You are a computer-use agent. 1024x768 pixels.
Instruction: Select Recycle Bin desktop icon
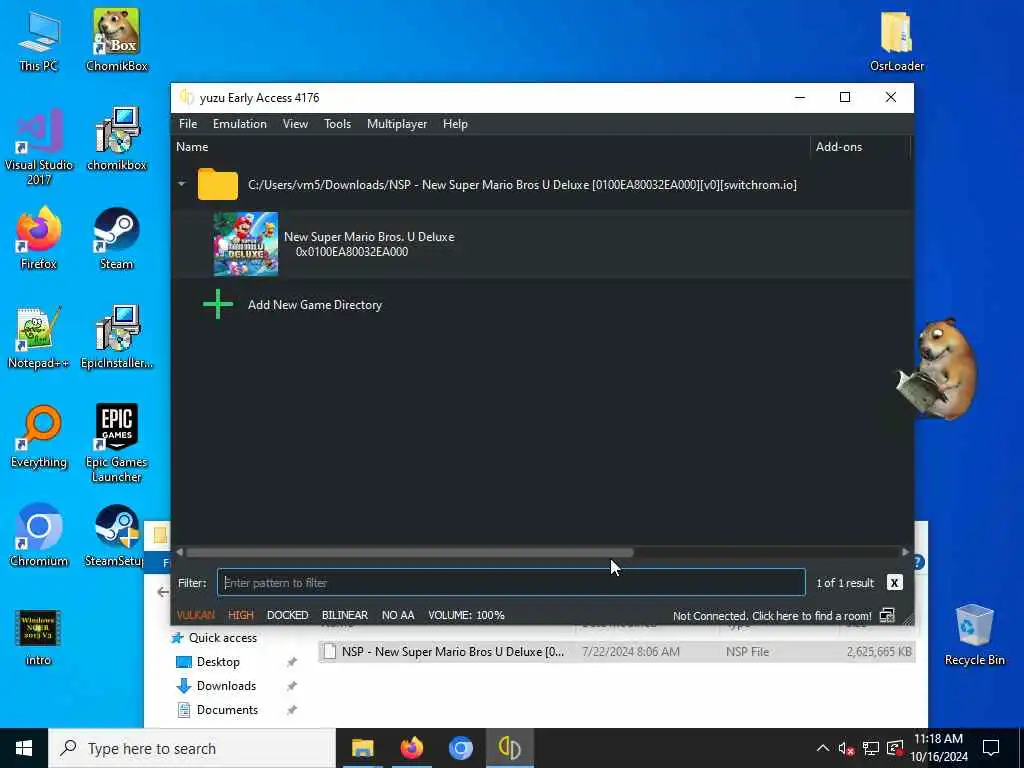click(x=974, y=635)
